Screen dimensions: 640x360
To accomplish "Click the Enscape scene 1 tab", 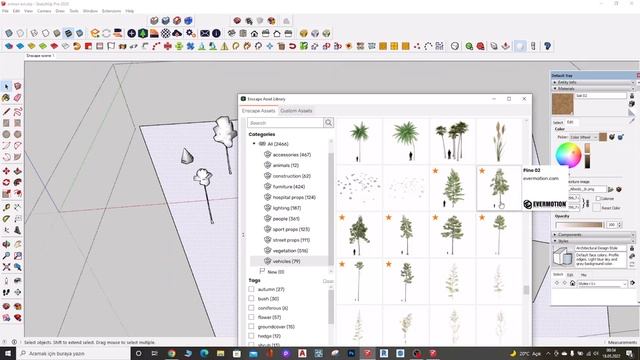I will coord(40,56).
